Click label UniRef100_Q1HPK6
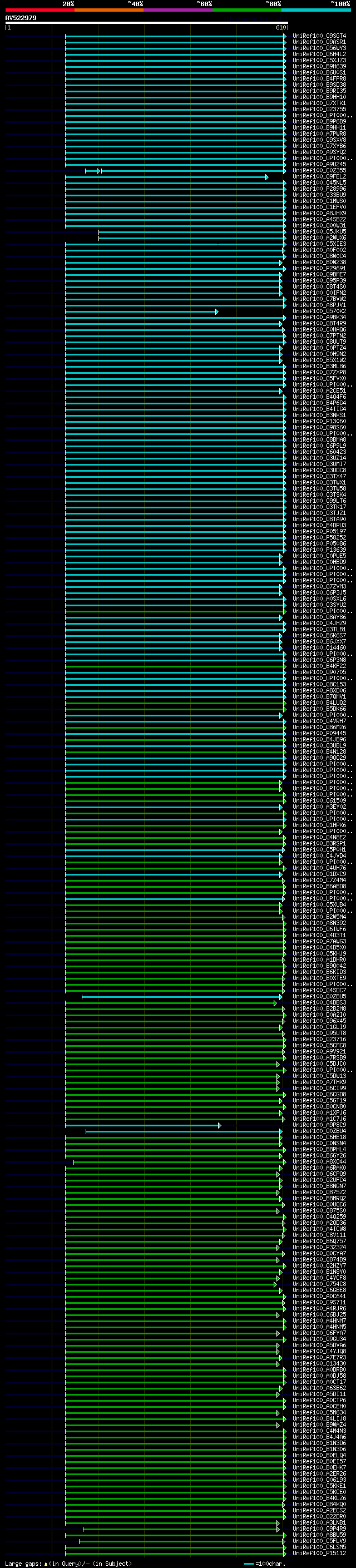Viewport: 356px width, 1568px height. (319, 825)
